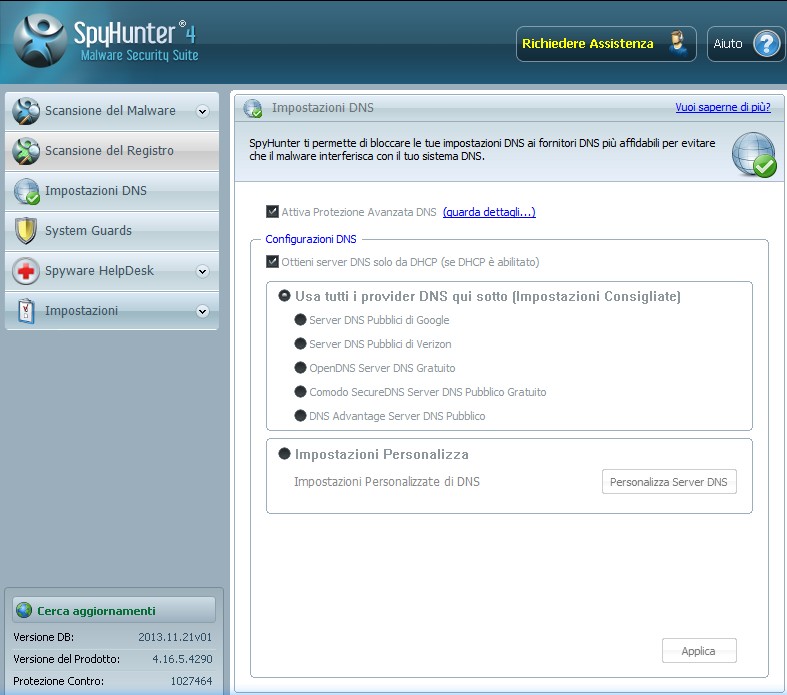Select Server DNS Pubblici di Verizon

pyautogui.click(x=300, y=344)
